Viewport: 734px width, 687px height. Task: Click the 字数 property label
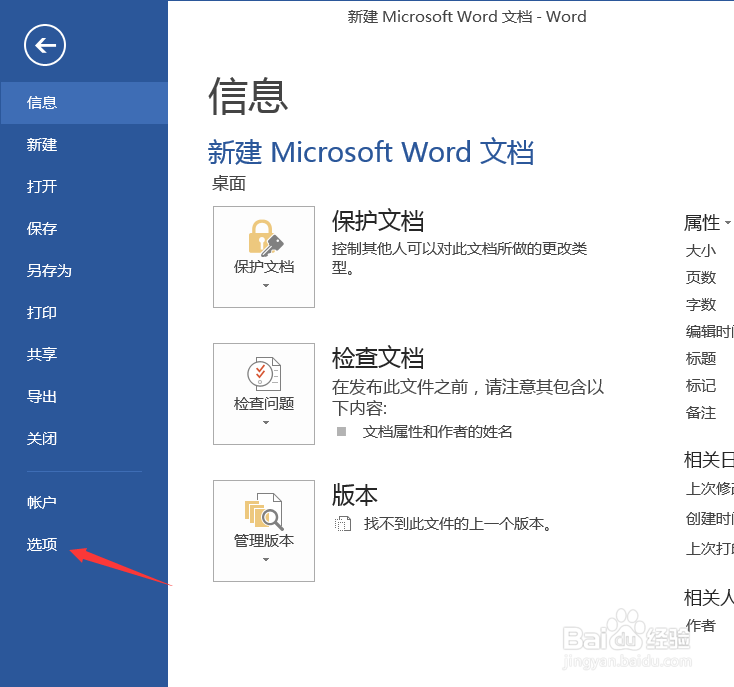coord(701,305)
